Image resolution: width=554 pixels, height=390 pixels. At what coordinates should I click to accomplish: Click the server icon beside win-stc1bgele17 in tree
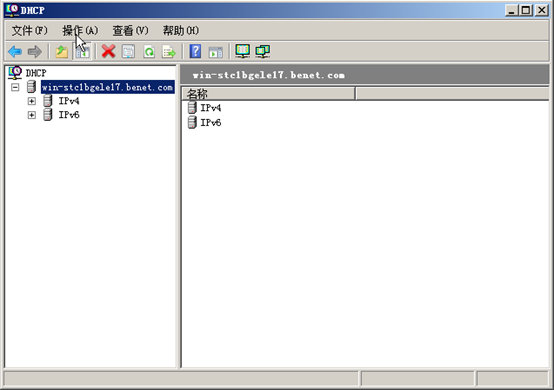click(x=31, y=87)
